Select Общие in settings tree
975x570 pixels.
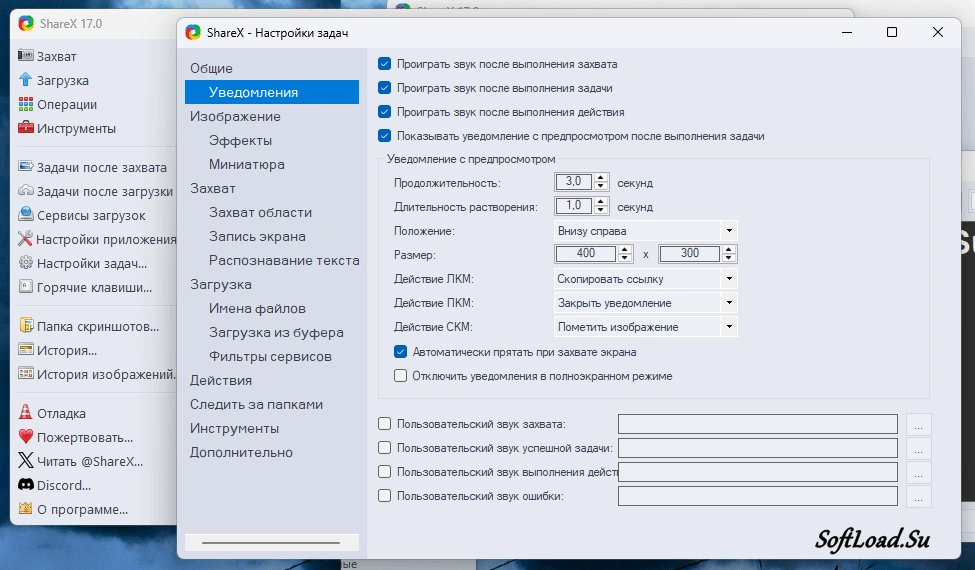coord(211,68)
